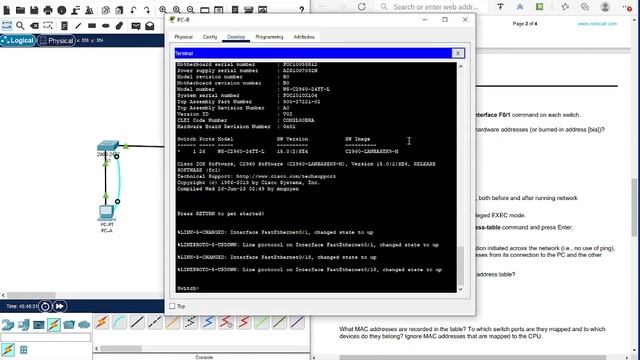Choose the Copper Cross-Over dashed cable
The image size is (640, 360).
(x=155, y=322)
